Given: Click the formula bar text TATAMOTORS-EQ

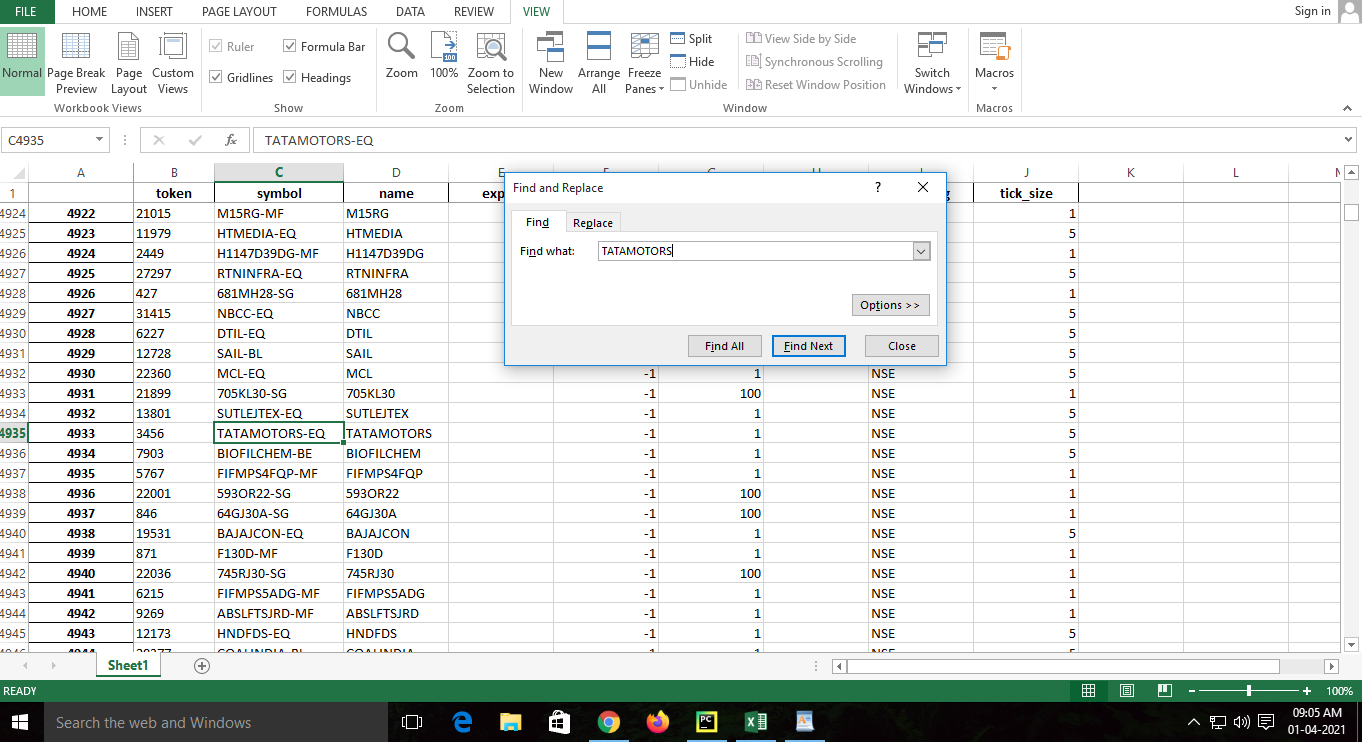Looking at the screenshot, I should [319, 141].
